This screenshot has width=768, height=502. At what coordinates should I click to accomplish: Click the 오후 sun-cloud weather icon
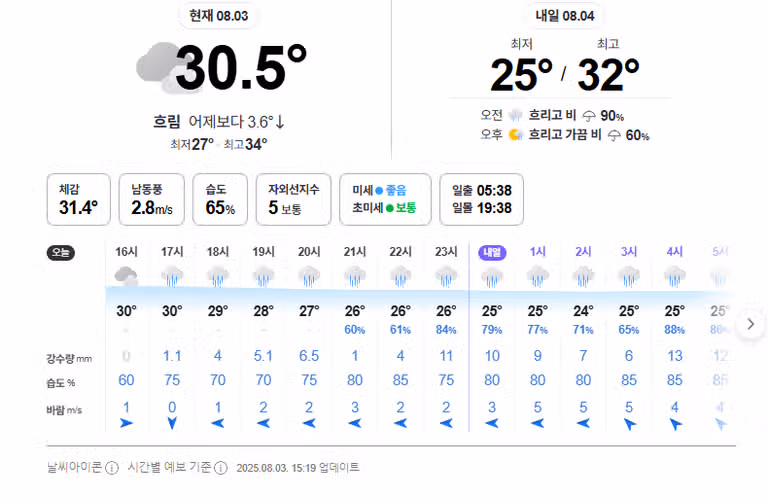point(515,135)
